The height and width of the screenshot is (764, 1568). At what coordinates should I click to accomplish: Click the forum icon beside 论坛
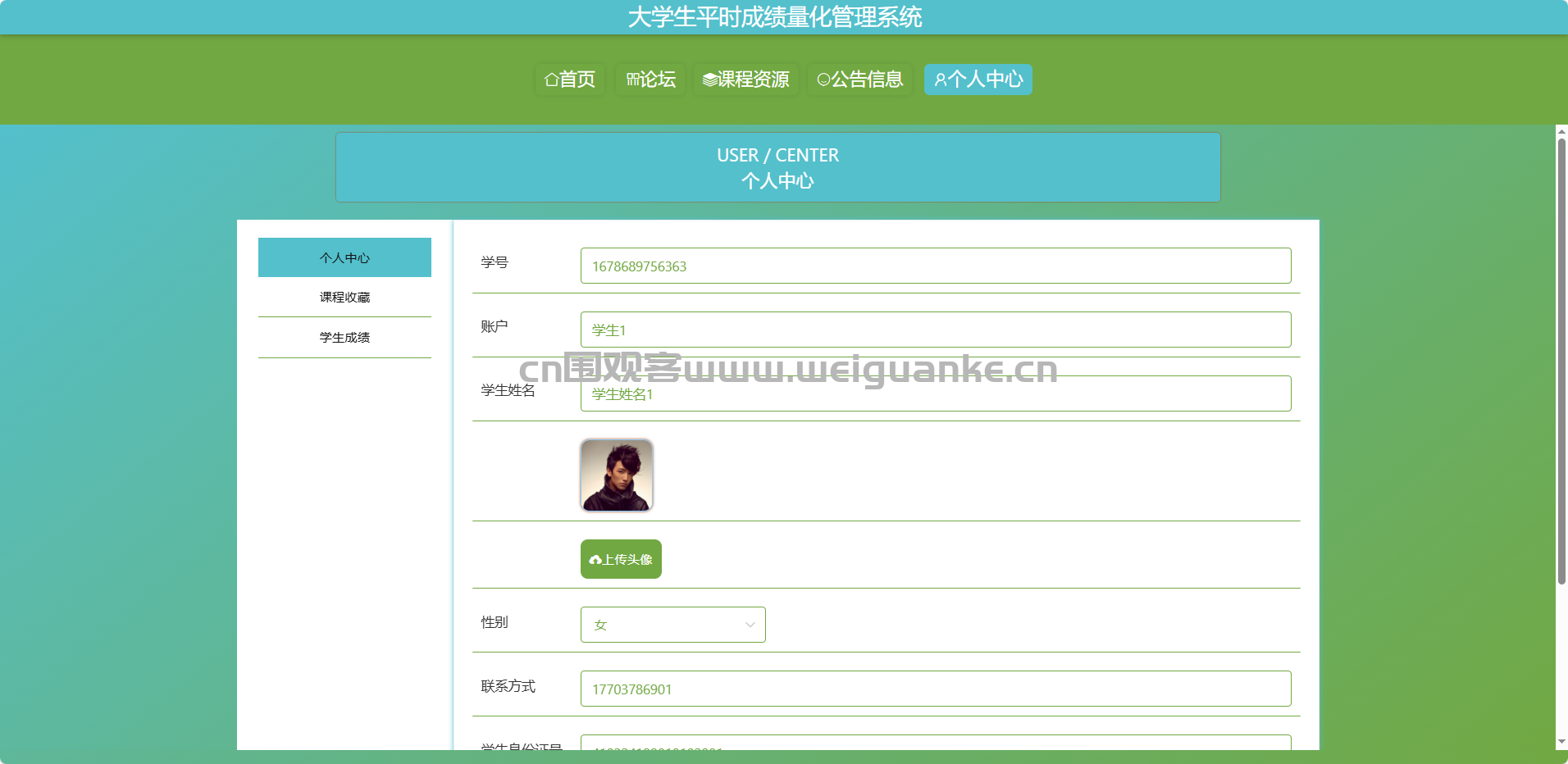pos(632,80)
